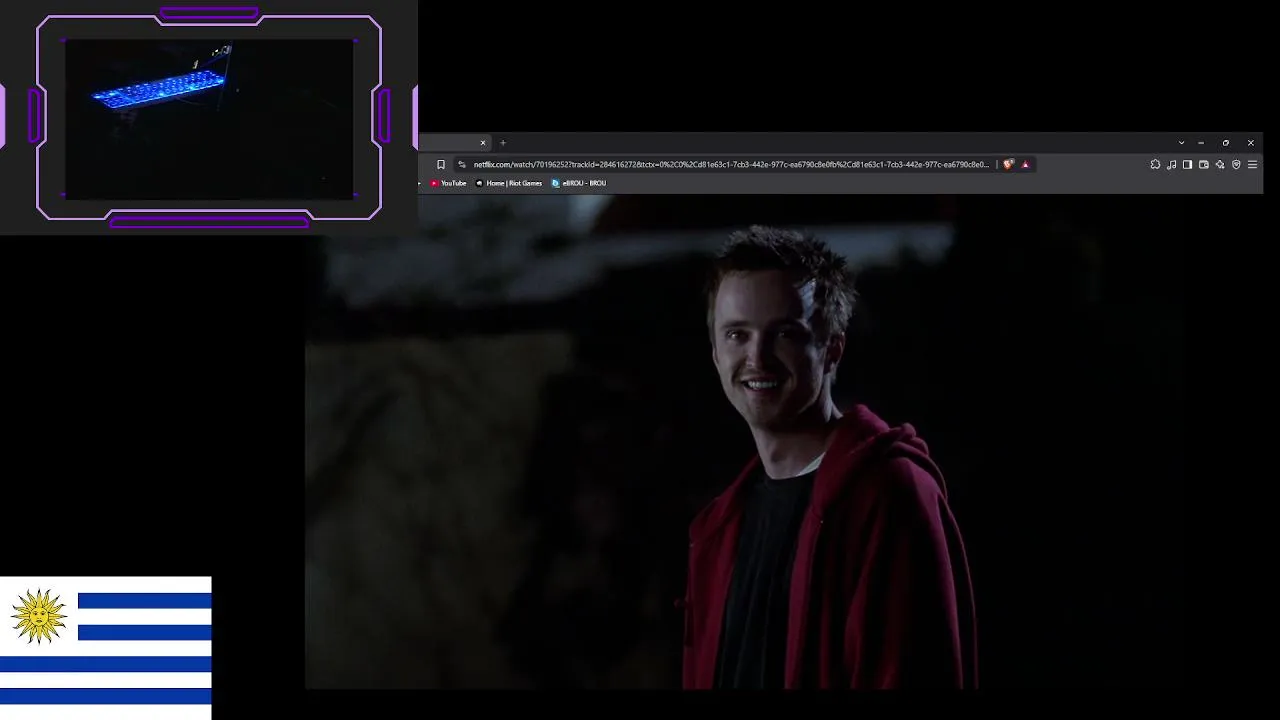Open a new browser tab
This screenshot has width=1280, height=720.
(503, 143)
